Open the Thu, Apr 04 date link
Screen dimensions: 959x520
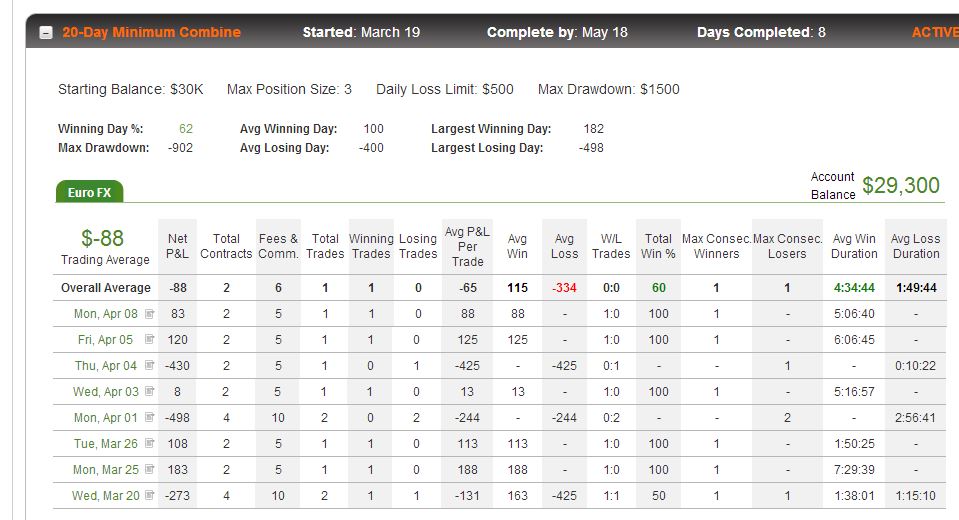106,366
